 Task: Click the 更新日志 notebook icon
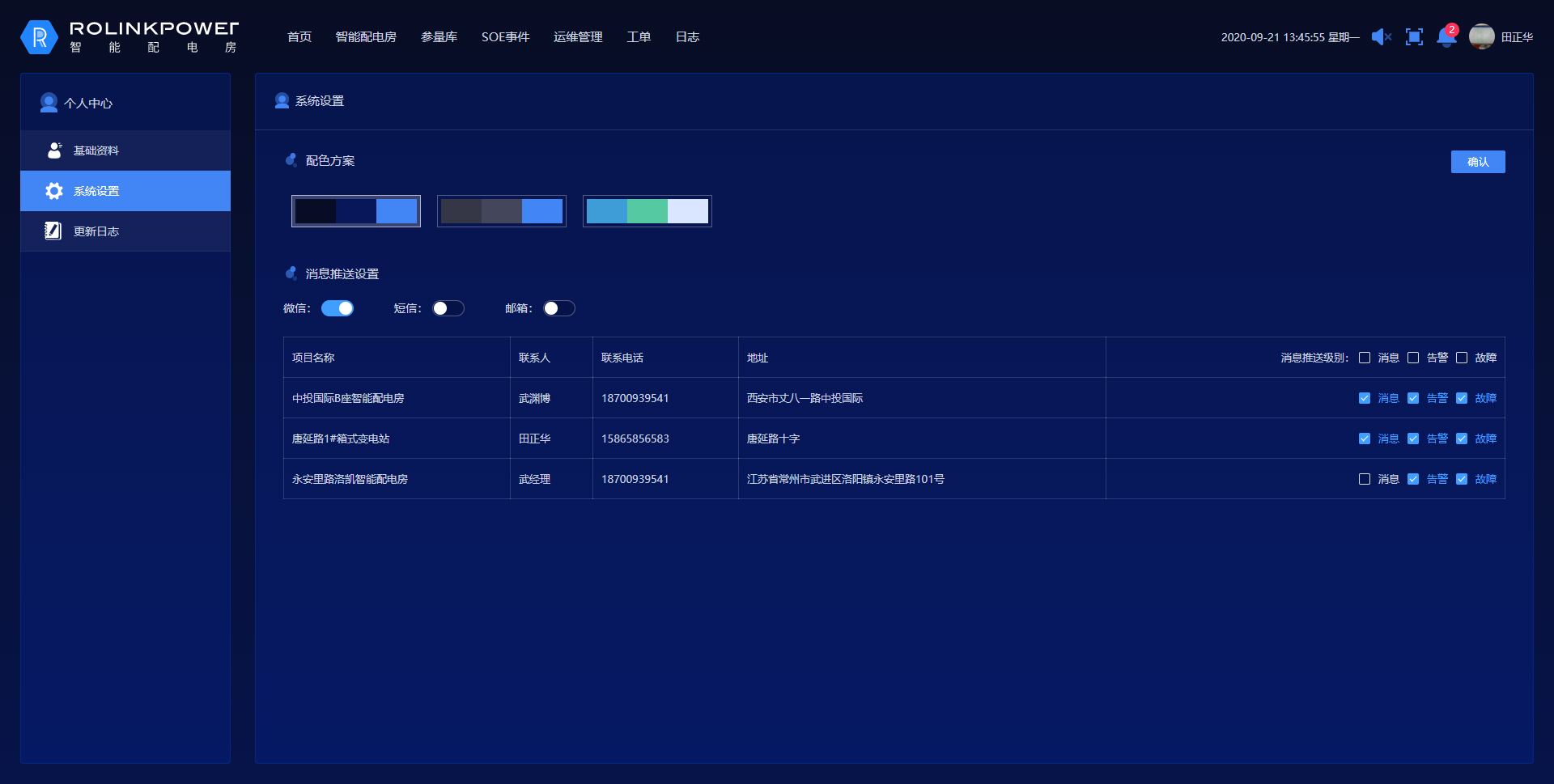(53, 231)
